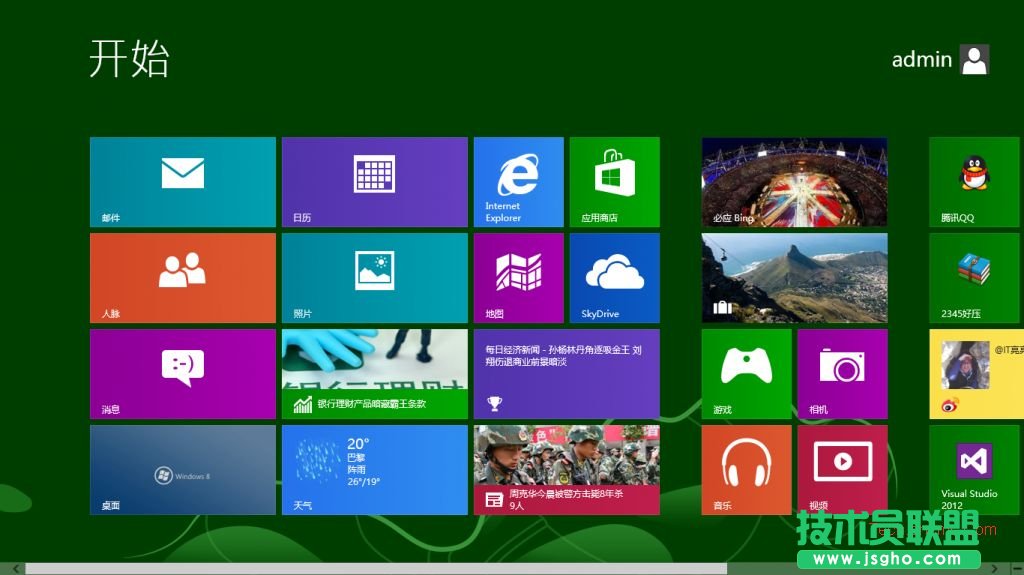The height and width of the screenshot is (575, 1024).
Task: Open the Camera (相机) tile
Action: tap(842, 374)
